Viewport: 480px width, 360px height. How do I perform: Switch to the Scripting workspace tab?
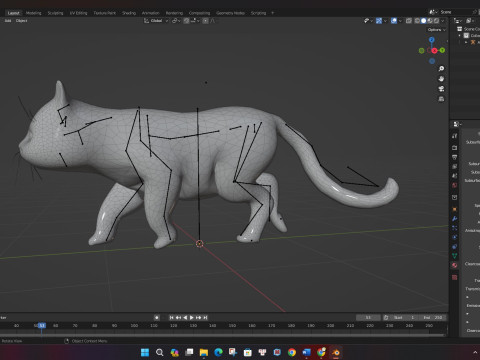[x=258, y=13]
